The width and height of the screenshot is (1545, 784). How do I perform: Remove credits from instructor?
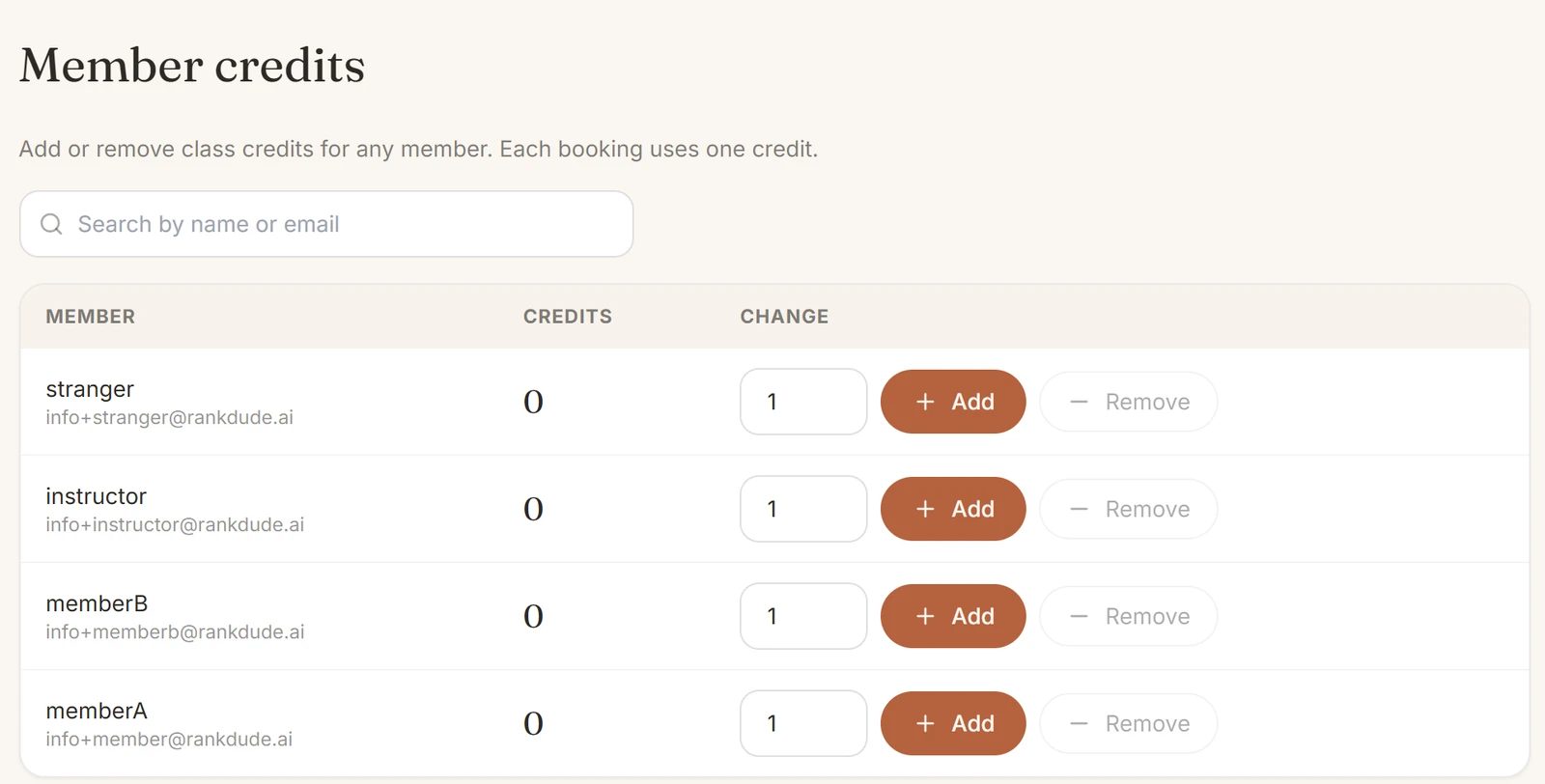[x=1129, y=509]
